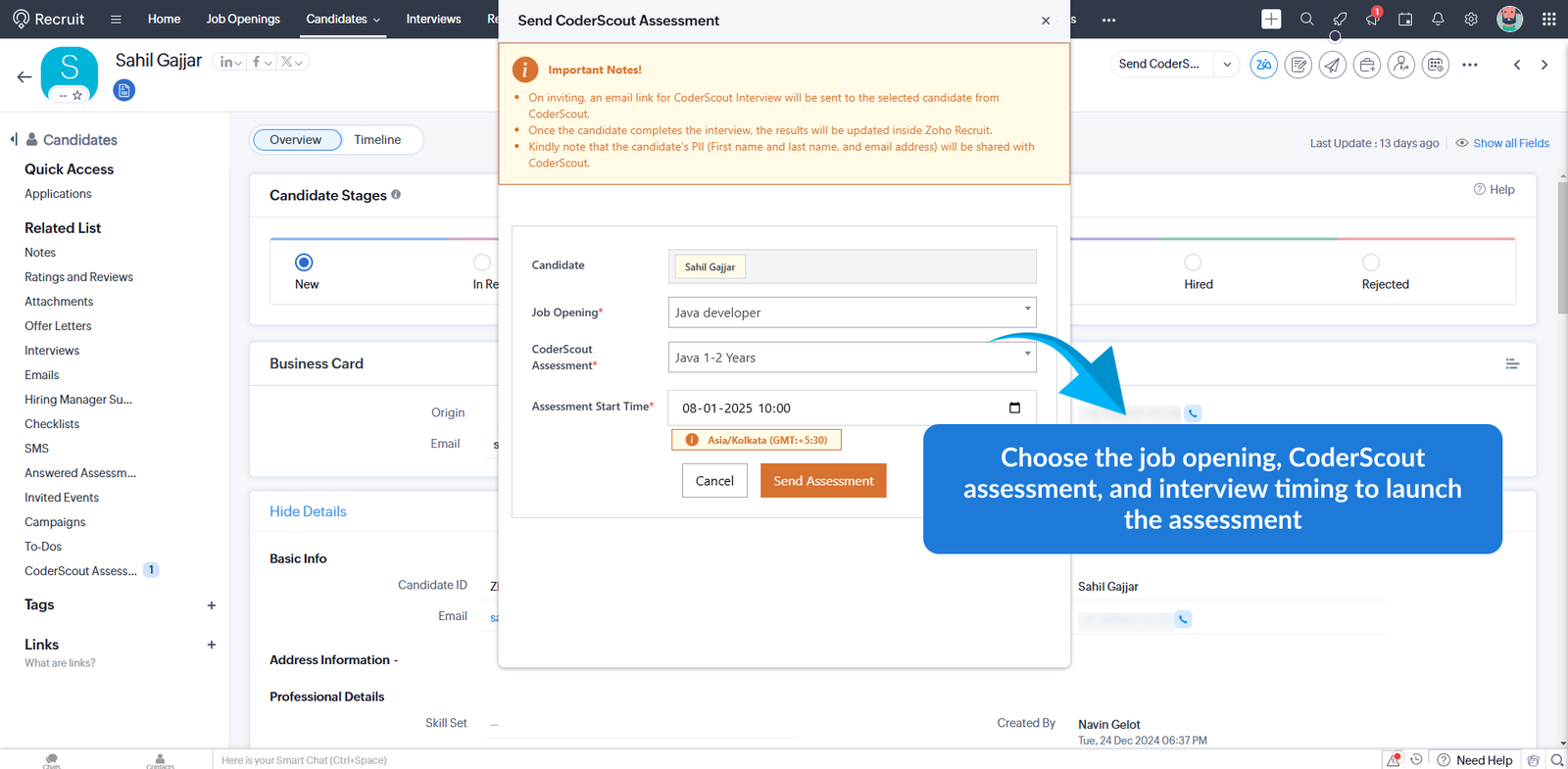Open the date picker calendar icon

(1014, 408)
